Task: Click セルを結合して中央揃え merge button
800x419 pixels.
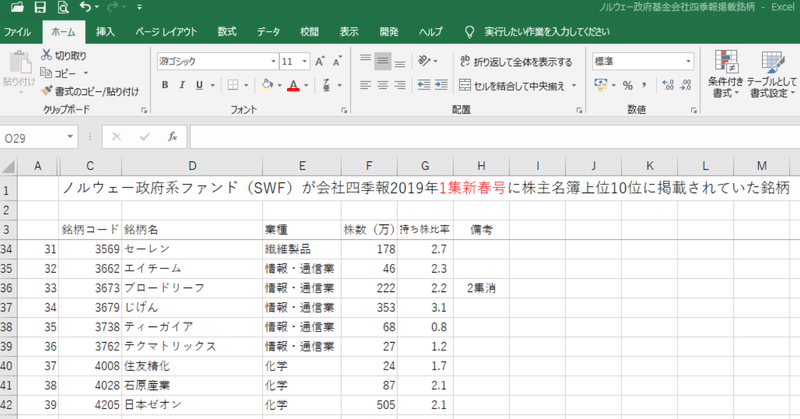Action: click(512, 85)
